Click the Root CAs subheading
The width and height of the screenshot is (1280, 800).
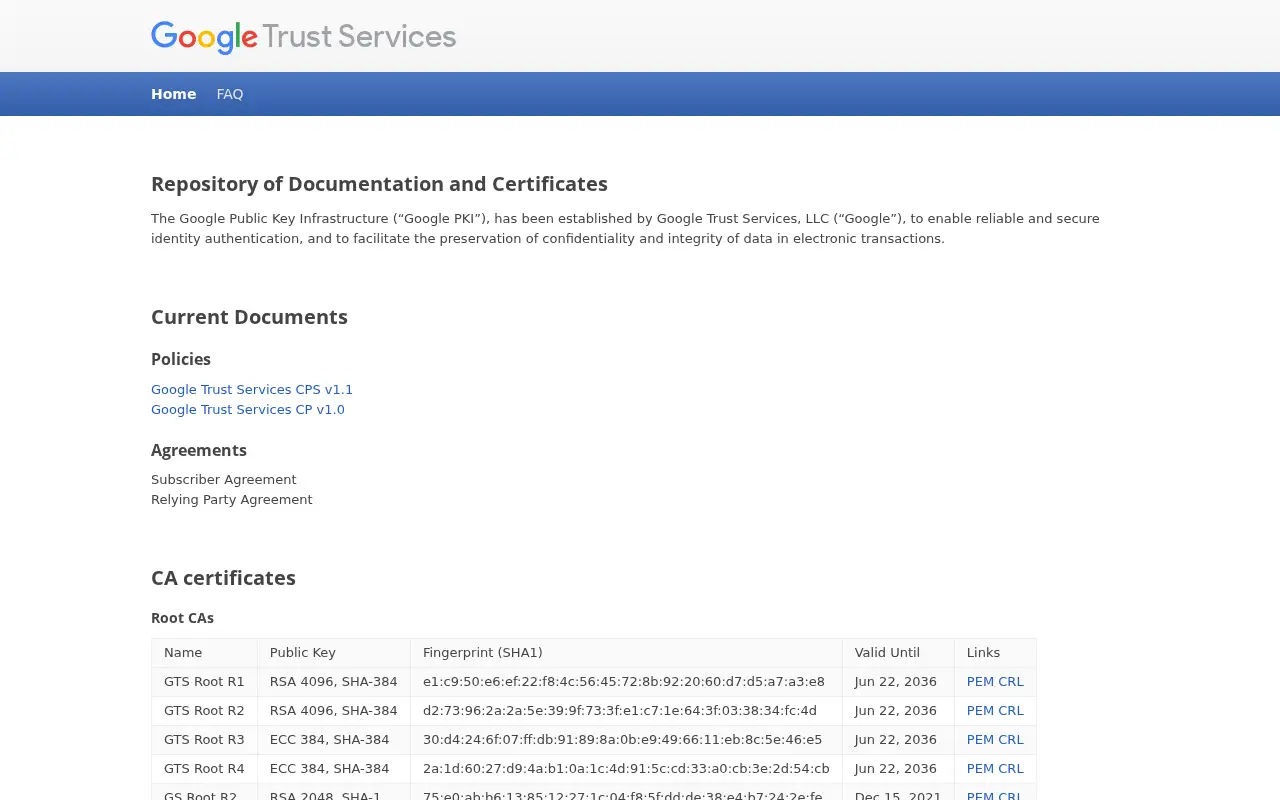(182, 618)
